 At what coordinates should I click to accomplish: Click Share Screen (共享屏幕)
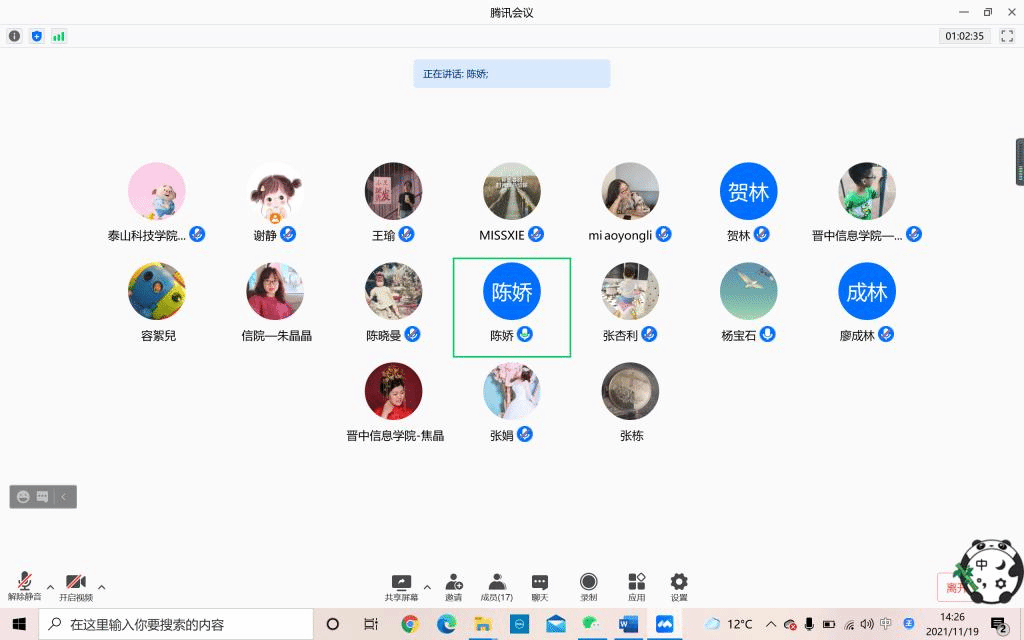click(401, 586)
